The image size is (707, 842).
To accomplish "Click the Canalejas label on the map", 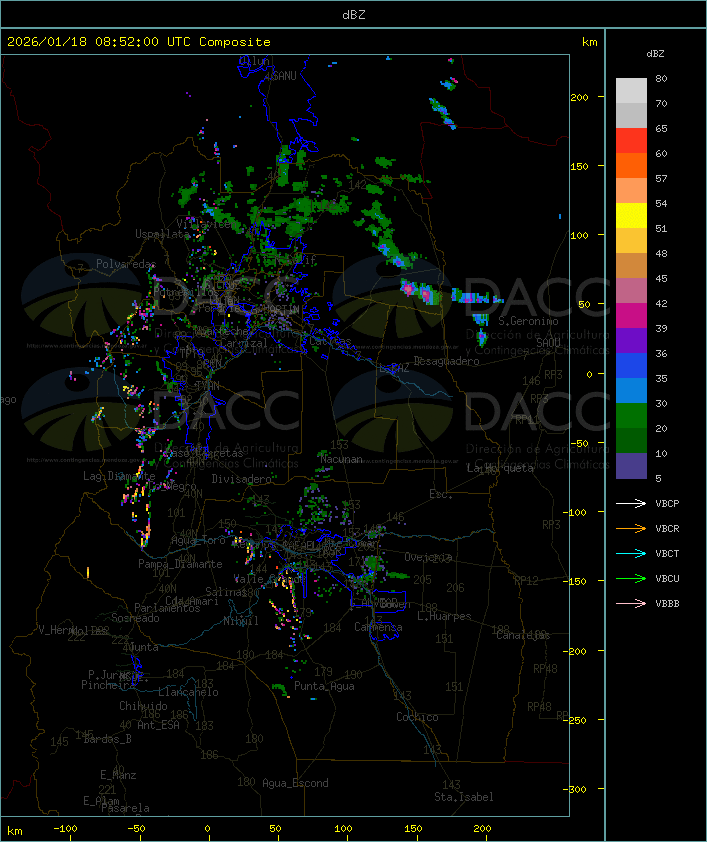I will click(523, 635).
